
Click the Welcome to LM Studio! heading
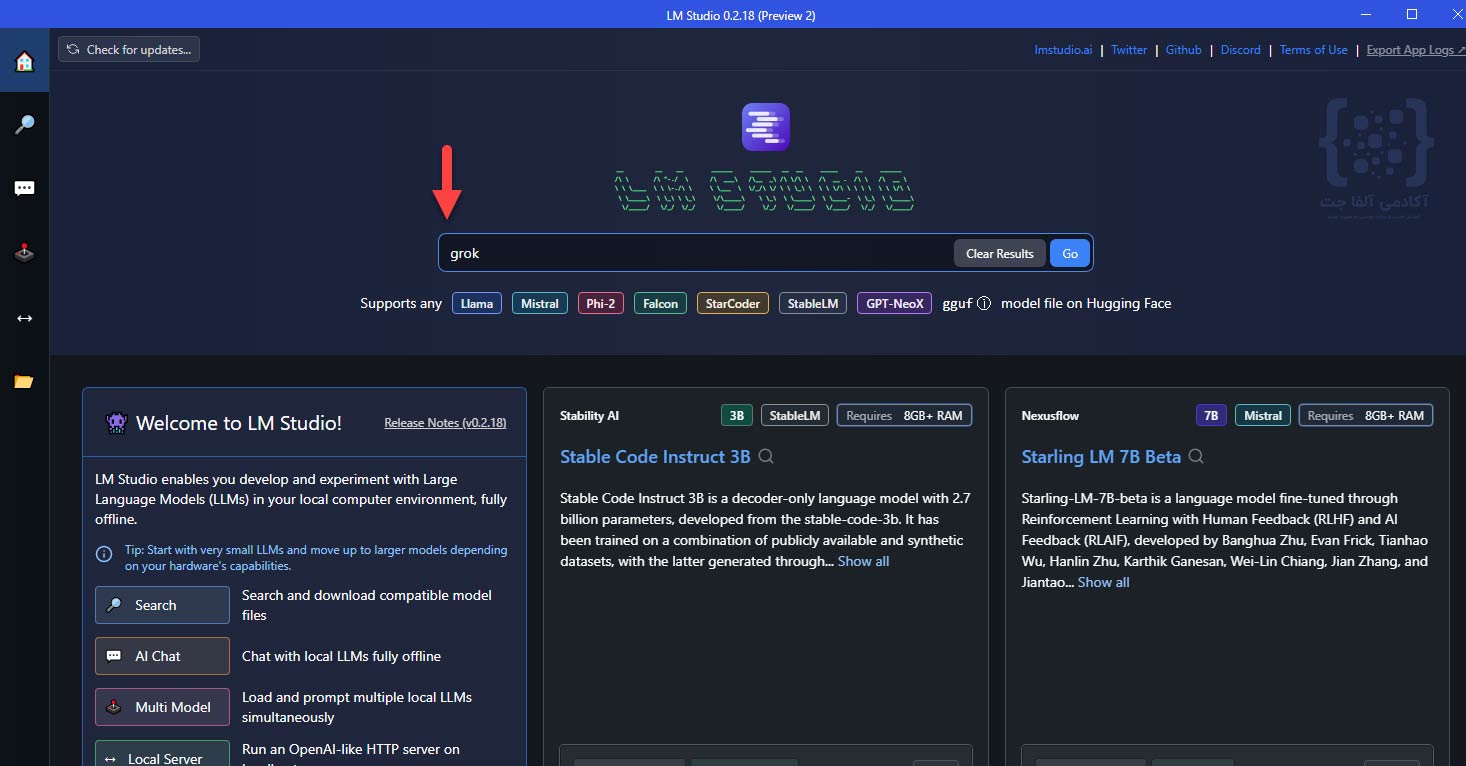pos(239,423)
